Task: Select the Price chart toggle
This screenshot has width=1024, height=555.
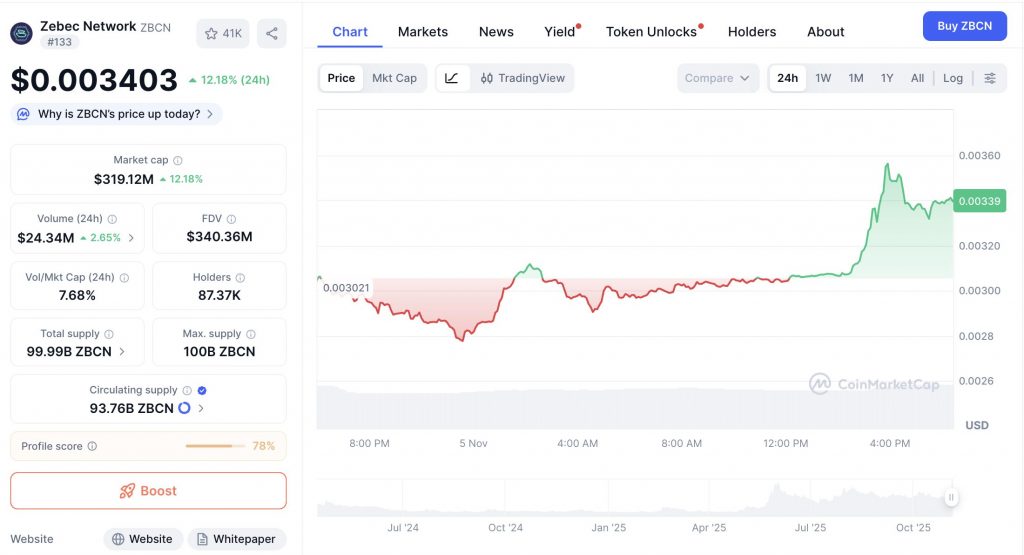Action: (341, 78)
